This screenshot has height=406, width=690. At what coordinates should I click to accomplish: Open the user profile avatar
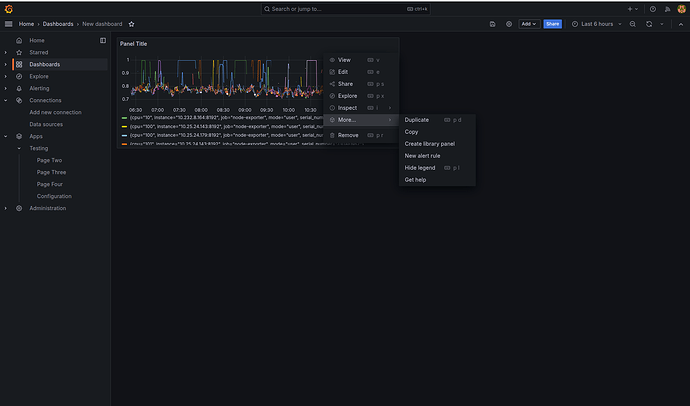pos(681,9)
